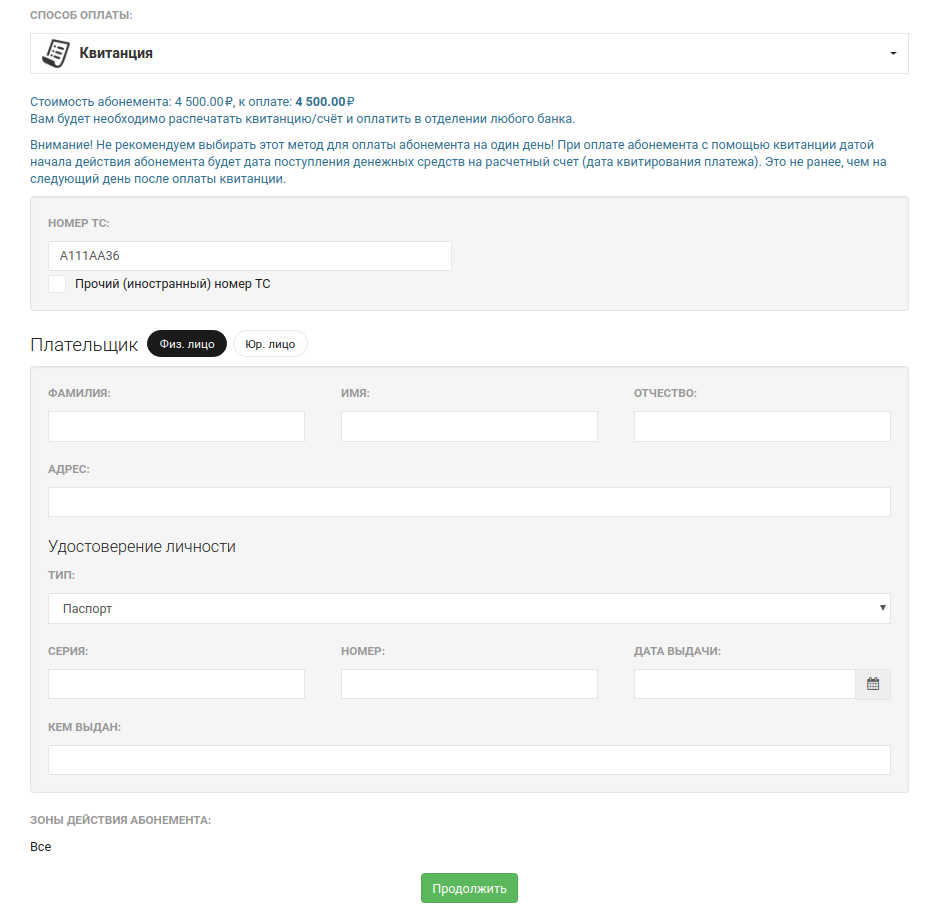This screenshot has height=911, width=937.
Task: Focus the Номер ТС field with A111AA36
Action: click(250, 256)
